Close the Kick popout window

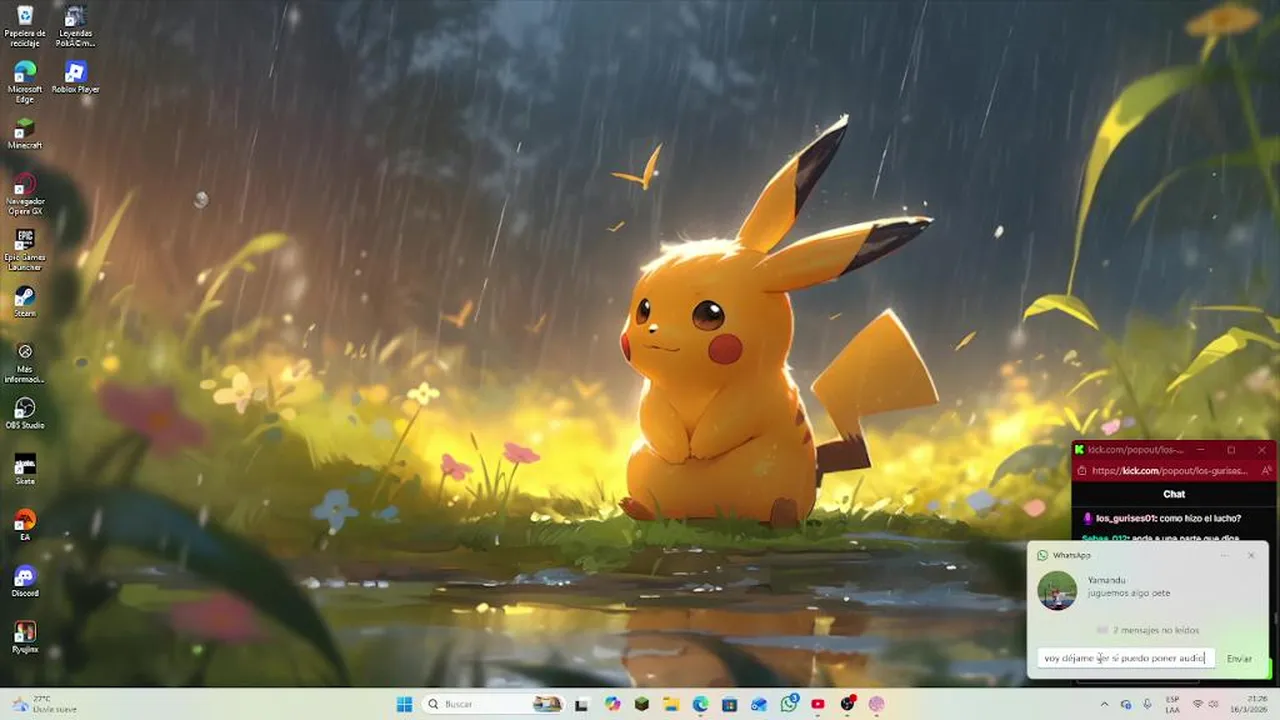tap(1262, 450)
